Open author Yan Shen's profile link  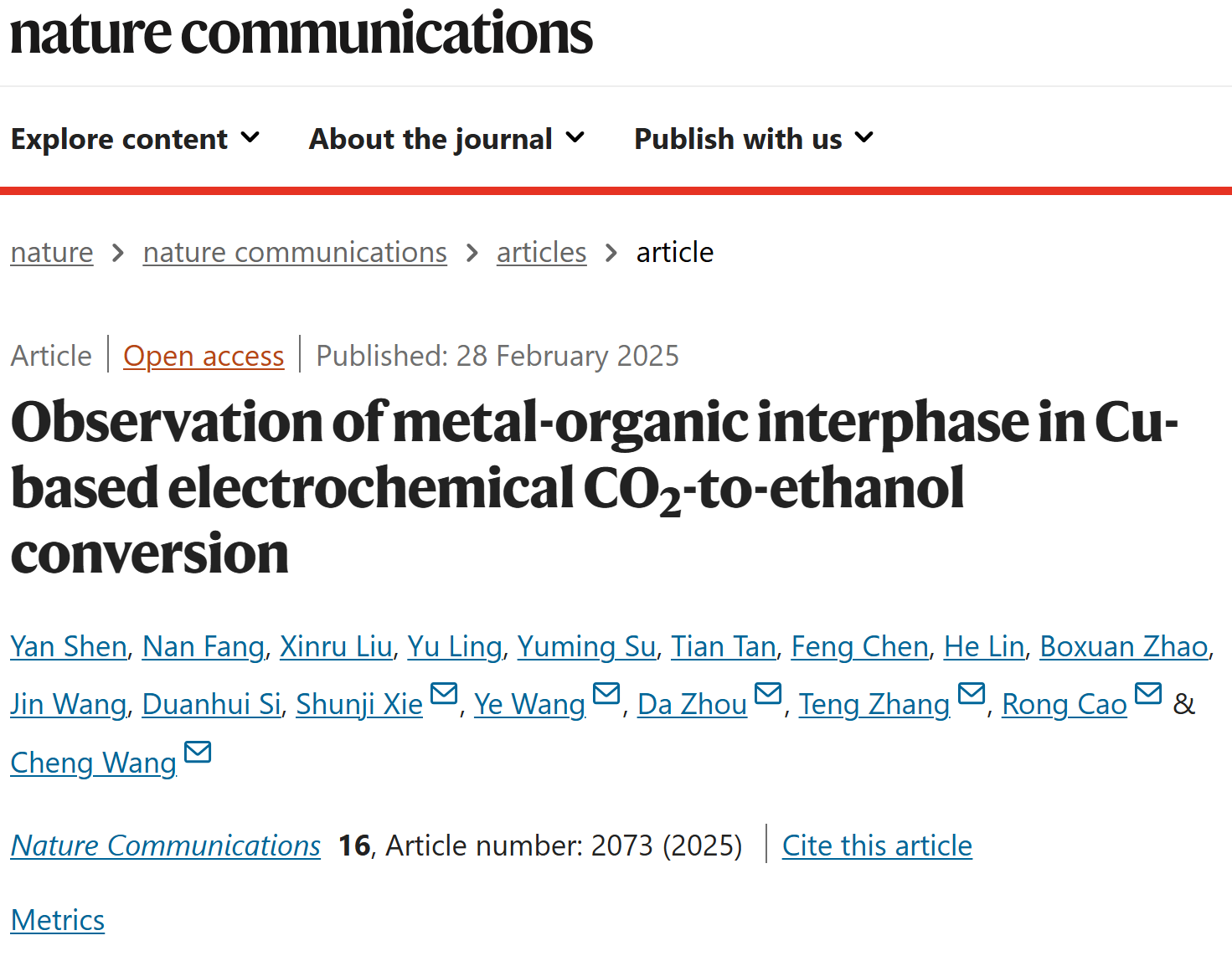click(x=69, y=646)
